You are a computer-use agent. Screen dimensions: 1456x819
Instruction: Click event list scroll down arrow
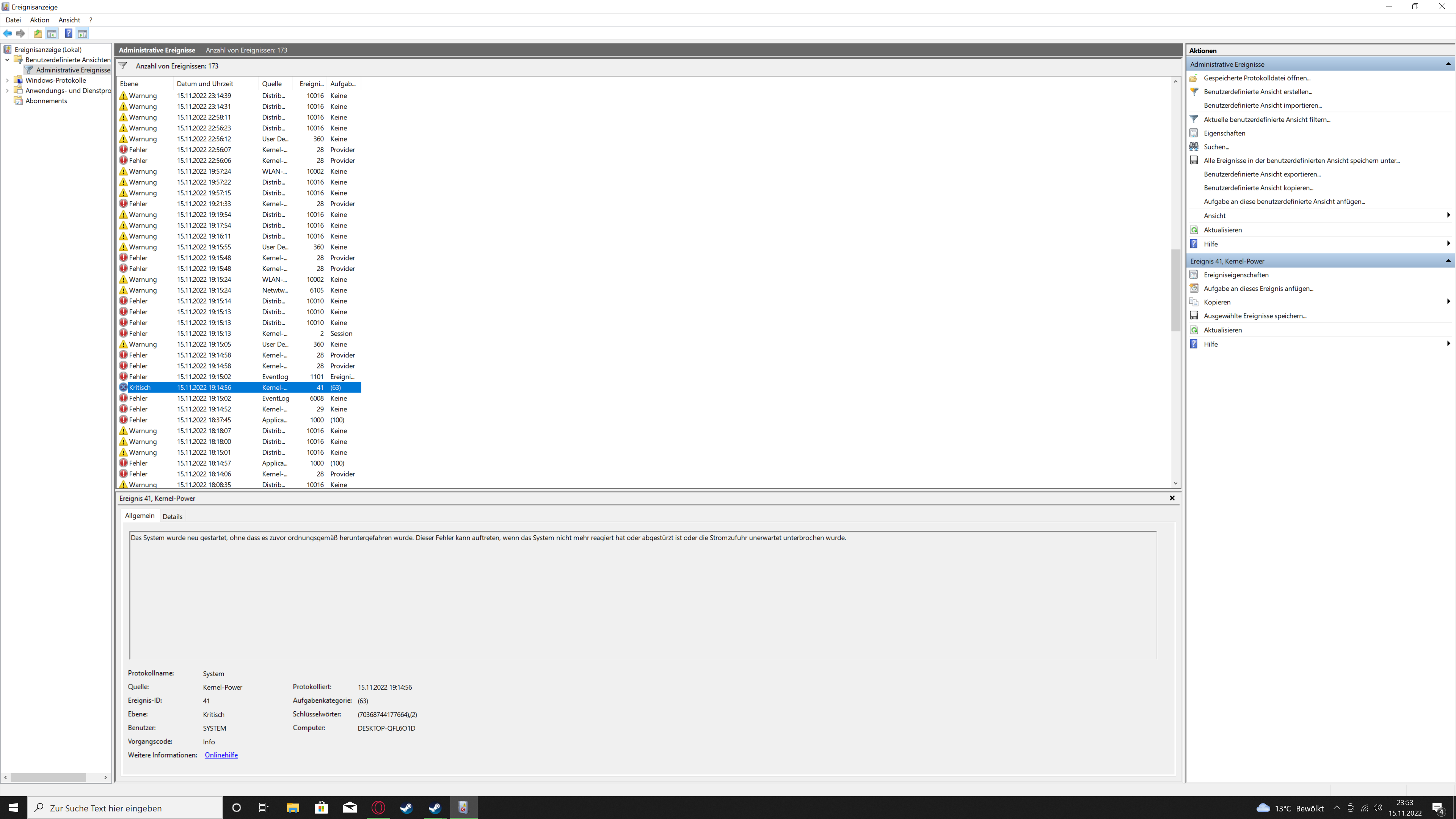coord(1176,483)
